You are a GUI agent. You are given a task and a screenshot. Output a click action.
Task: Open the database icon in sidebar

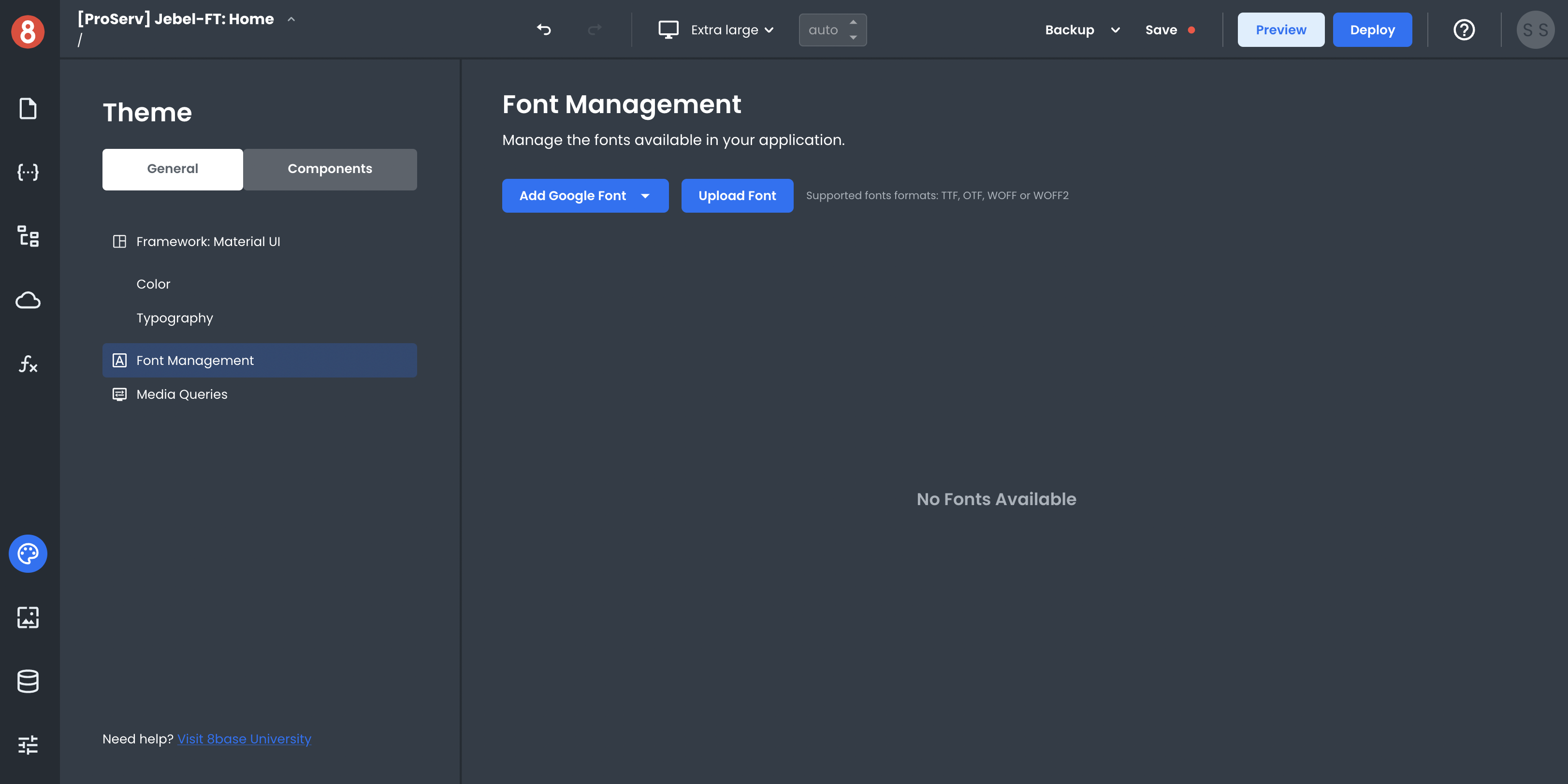(28, 681)
